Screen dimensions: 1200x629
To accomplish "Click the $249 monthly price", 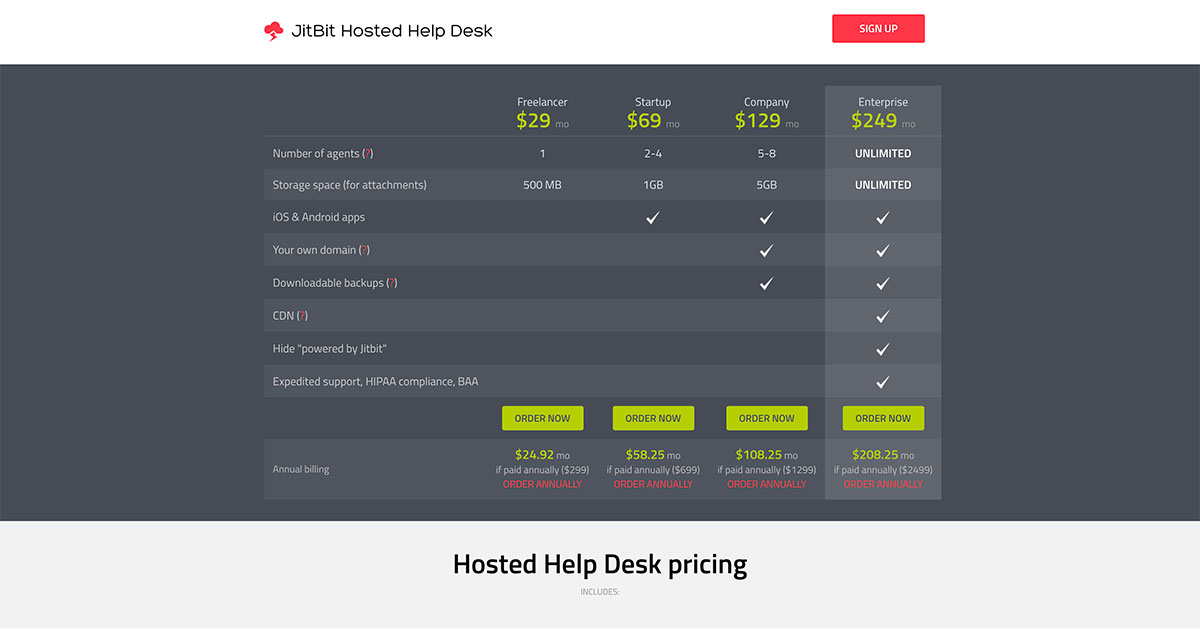I will click(x=875, y=121).
